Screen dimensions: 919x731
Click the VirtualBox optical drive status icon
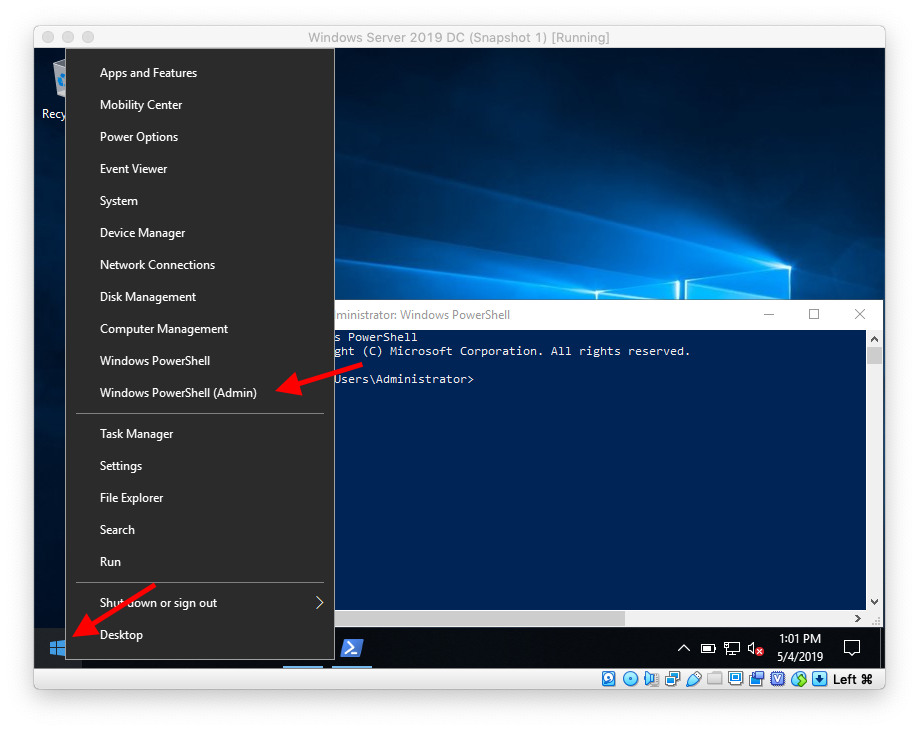[x=631, y=679]
